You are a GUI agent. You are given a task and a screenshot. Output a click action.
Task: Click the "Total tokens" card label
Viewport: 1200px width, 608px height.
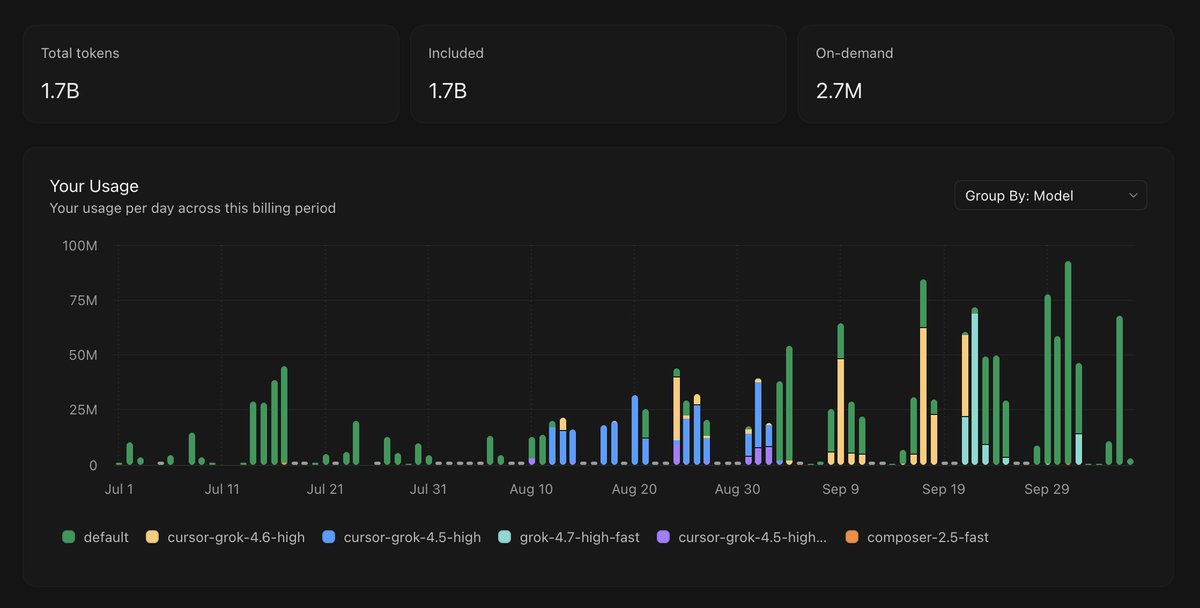[x=80, y=53]
